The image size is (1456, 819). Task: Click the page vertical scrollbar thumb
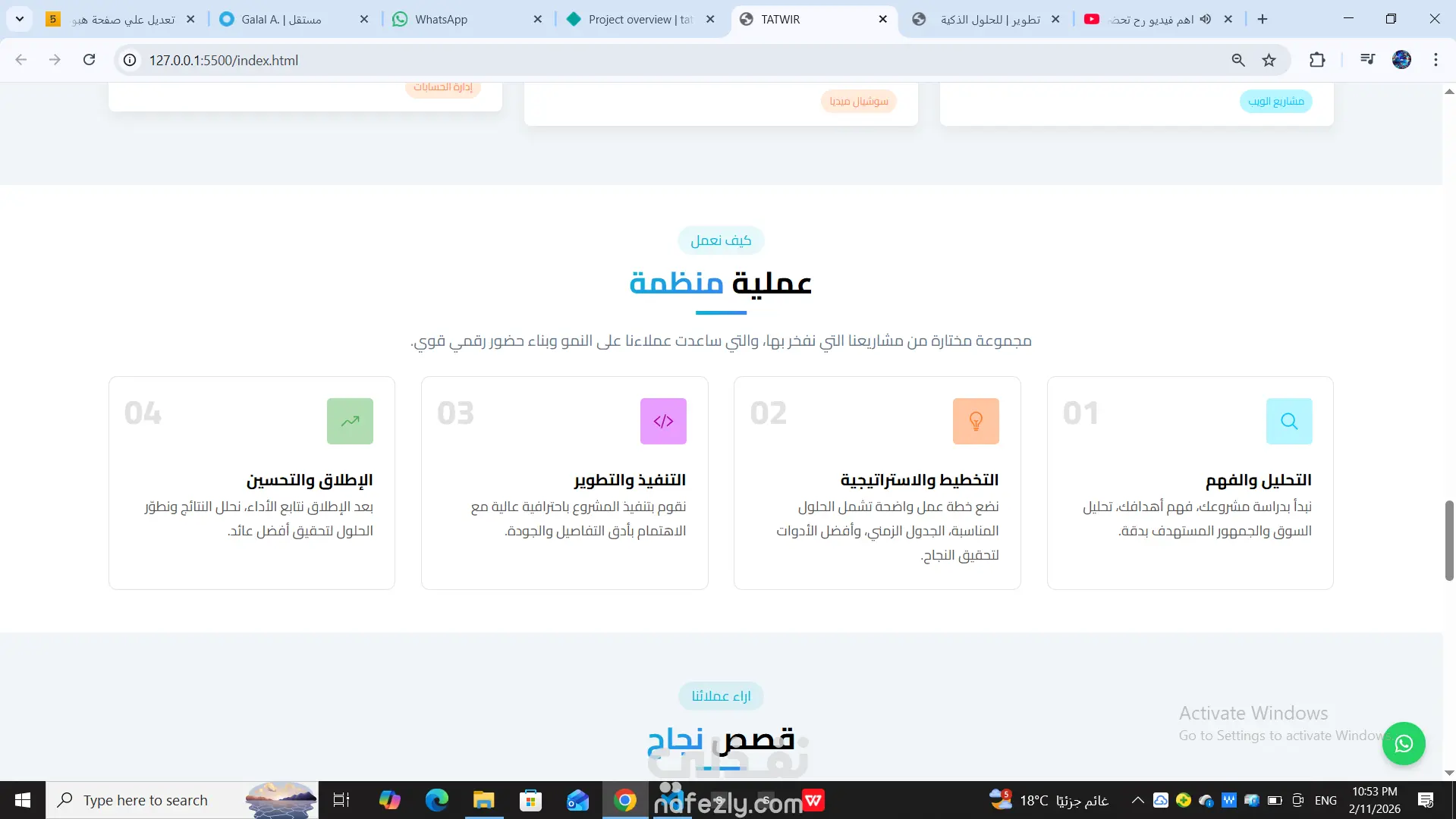pos(1448,541)
